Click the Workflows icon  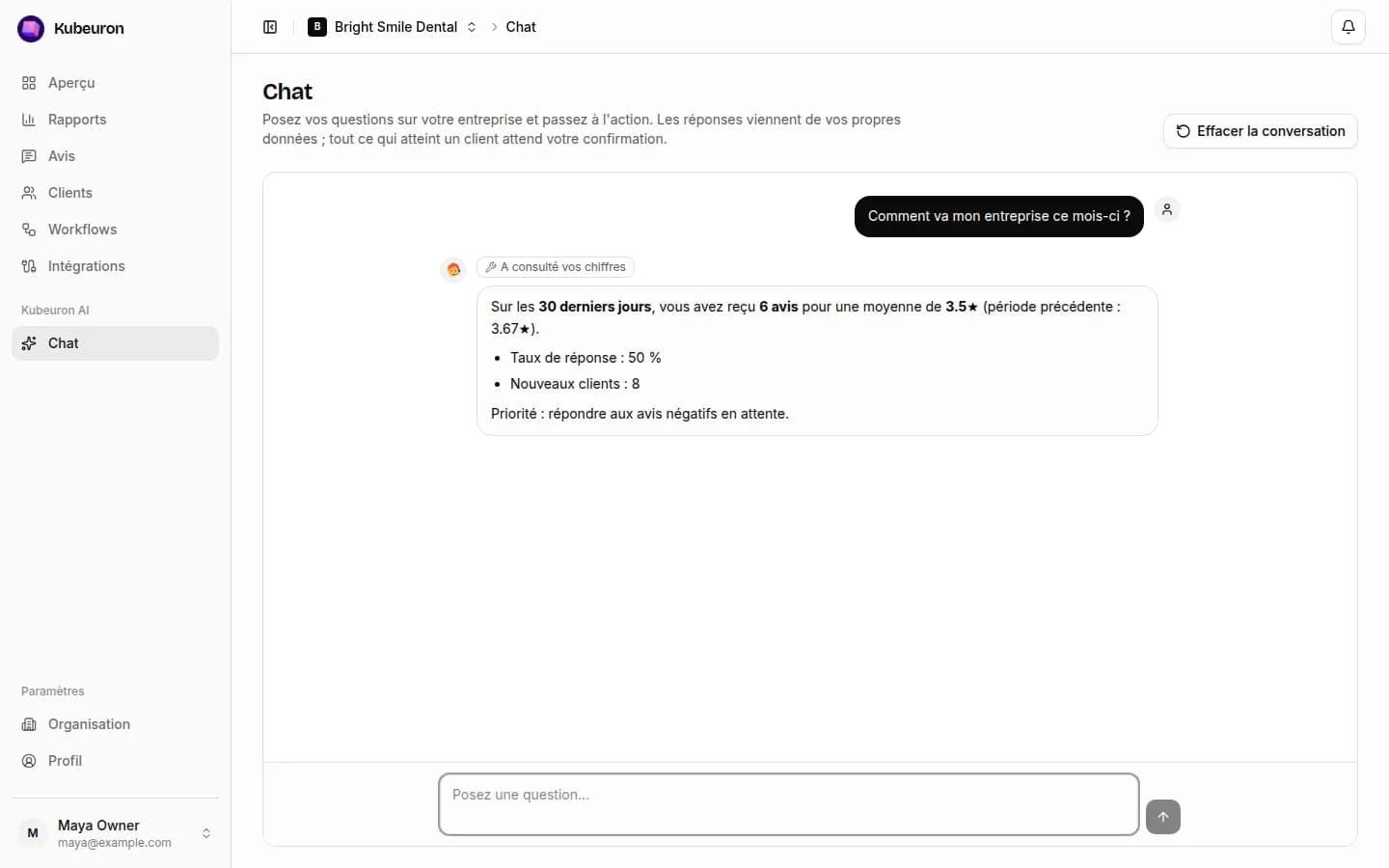click(x=29, y=230)
